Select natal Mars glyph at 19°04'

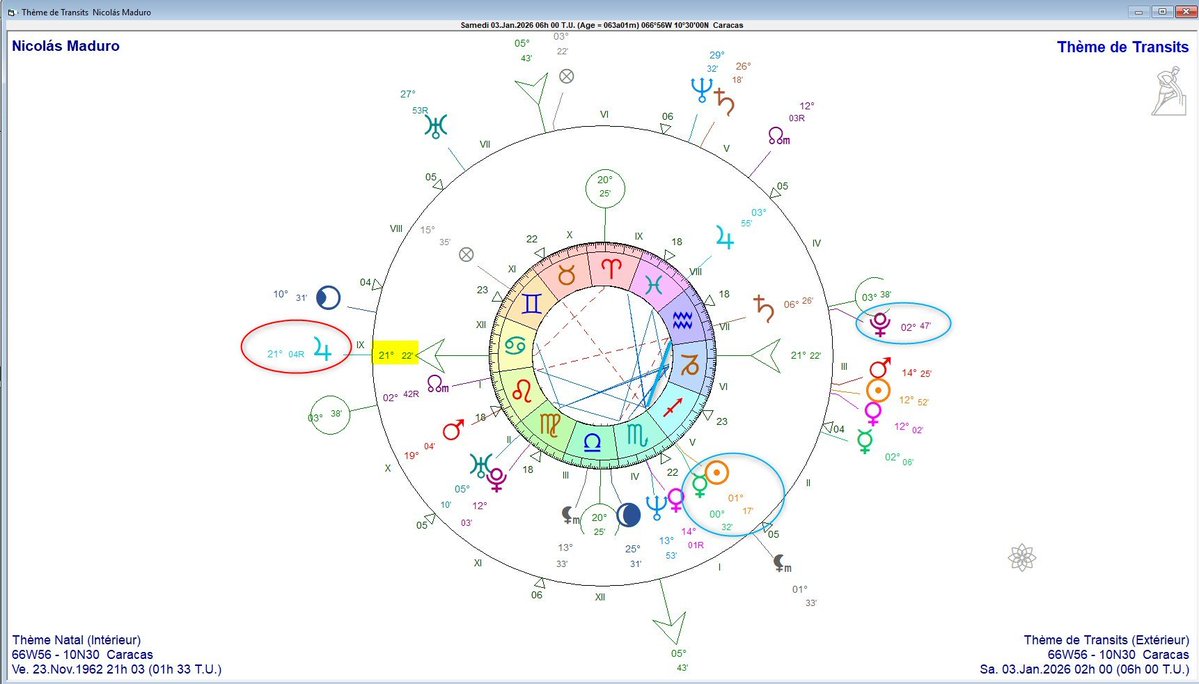coord(453,430)
